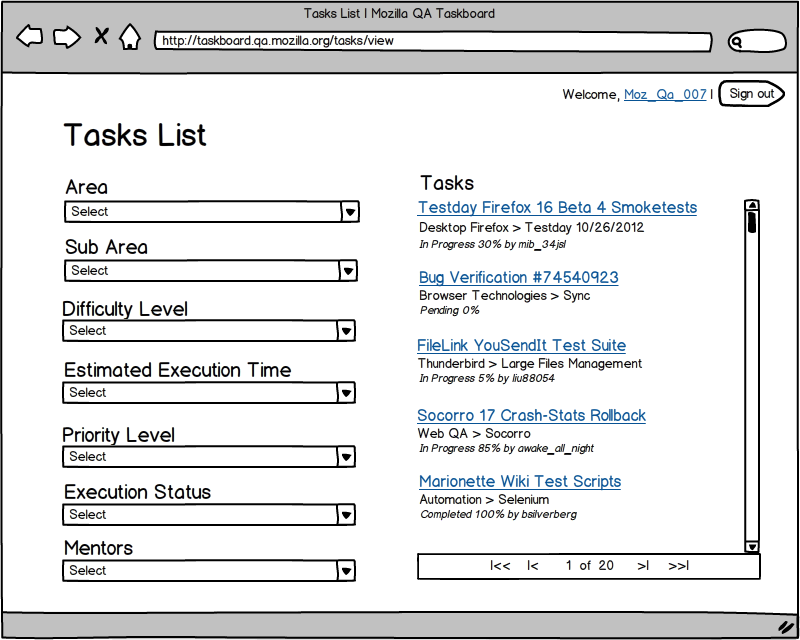This screenshot has width=800, height=640.
Task: Click the Sign out button
Action: [751, 94]
